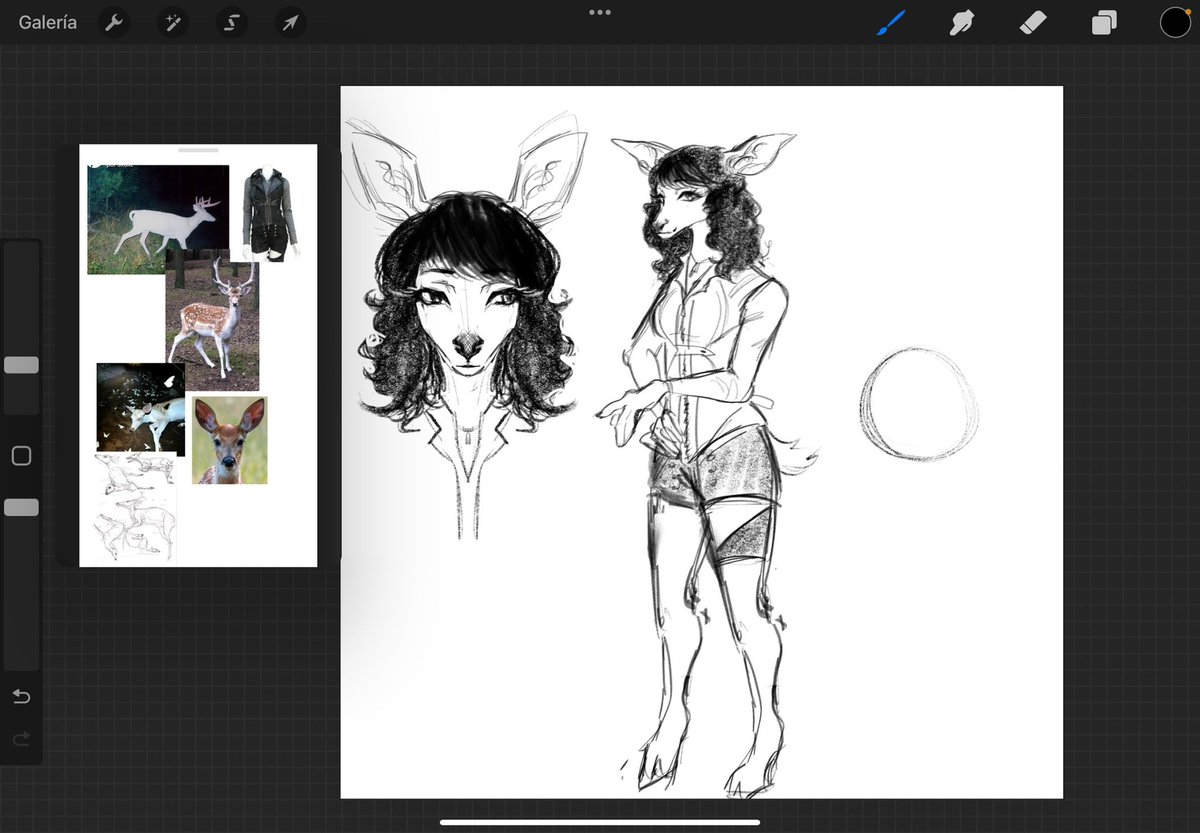This screenshot has height=833, width=1200.
Task: Open the active color picker
Action: tap(1175, 21)
